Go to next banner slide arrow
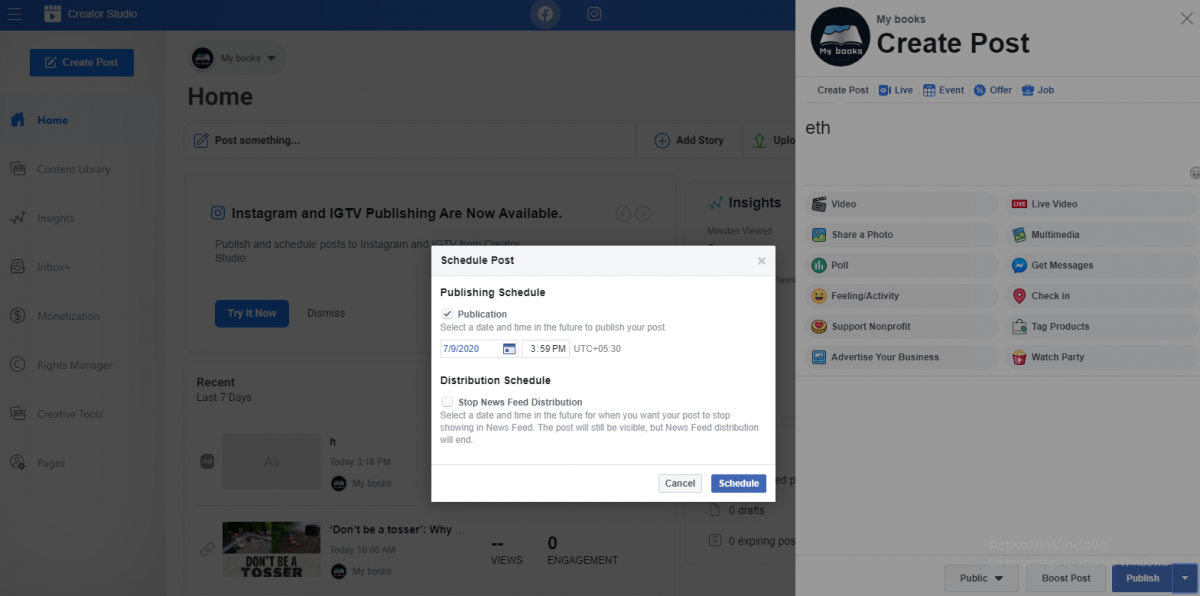 643,213
